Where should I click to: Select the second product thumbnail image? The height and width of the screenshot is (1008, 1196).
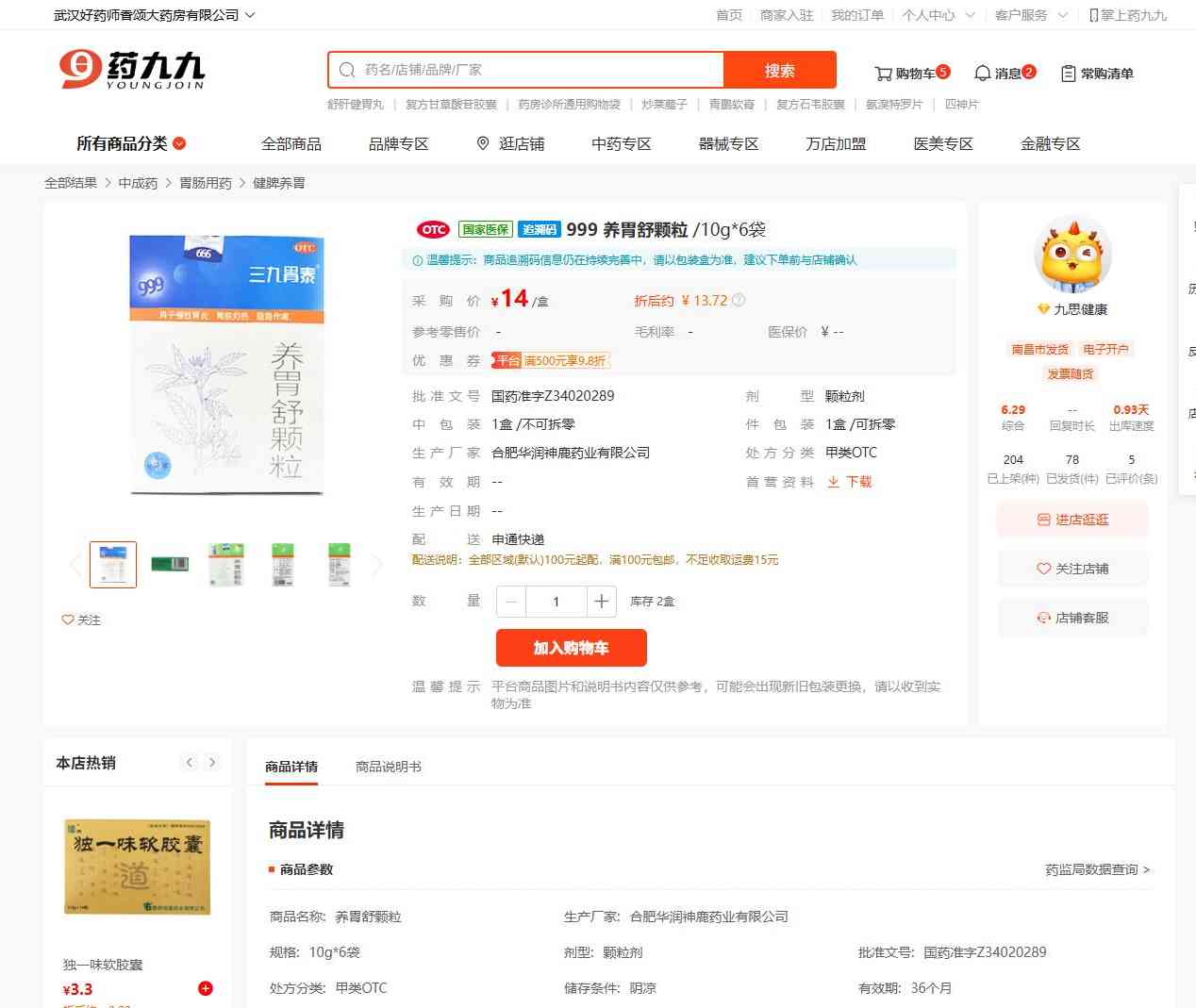click(170, 564)
